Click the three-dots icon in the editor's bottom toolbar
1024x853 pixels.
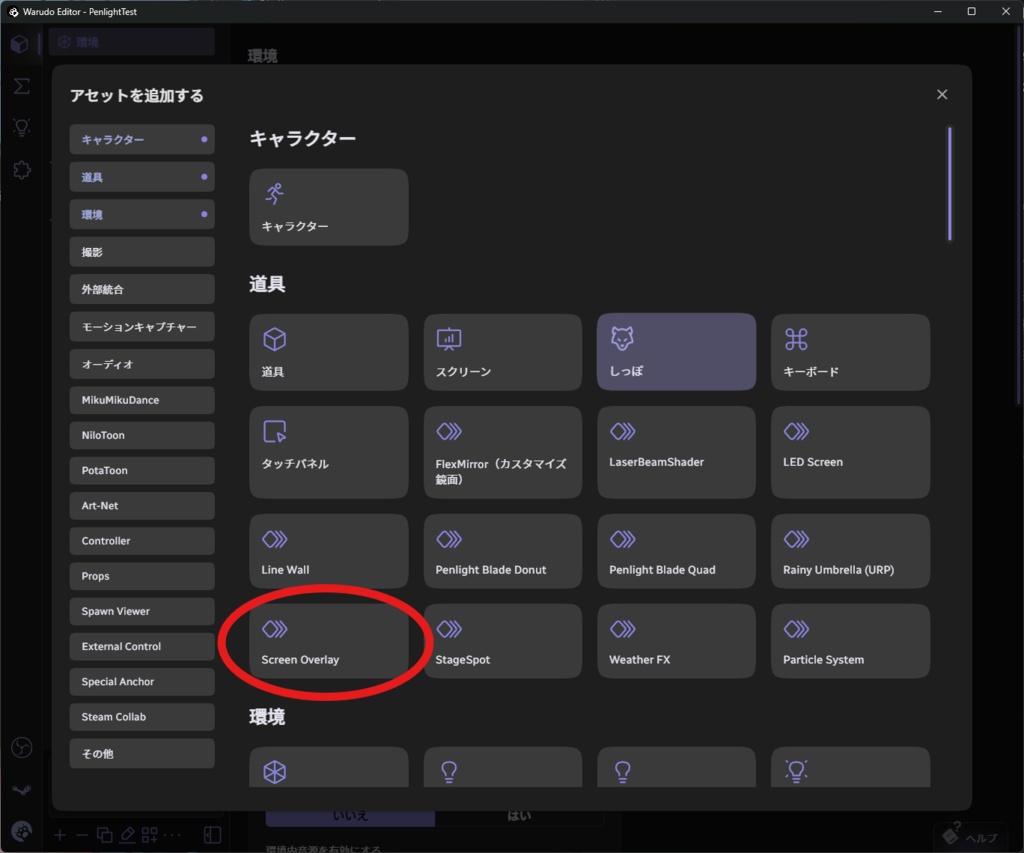(172, 835)
